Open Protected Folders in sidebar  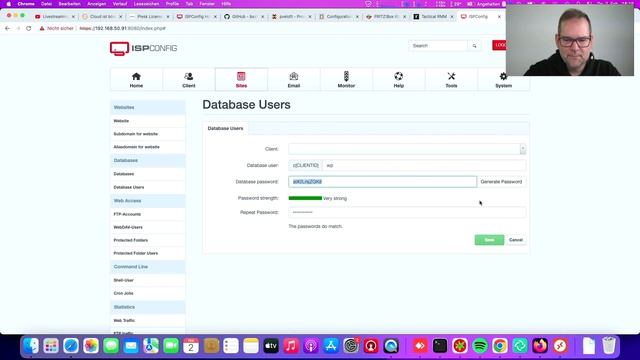coord(131,240)
